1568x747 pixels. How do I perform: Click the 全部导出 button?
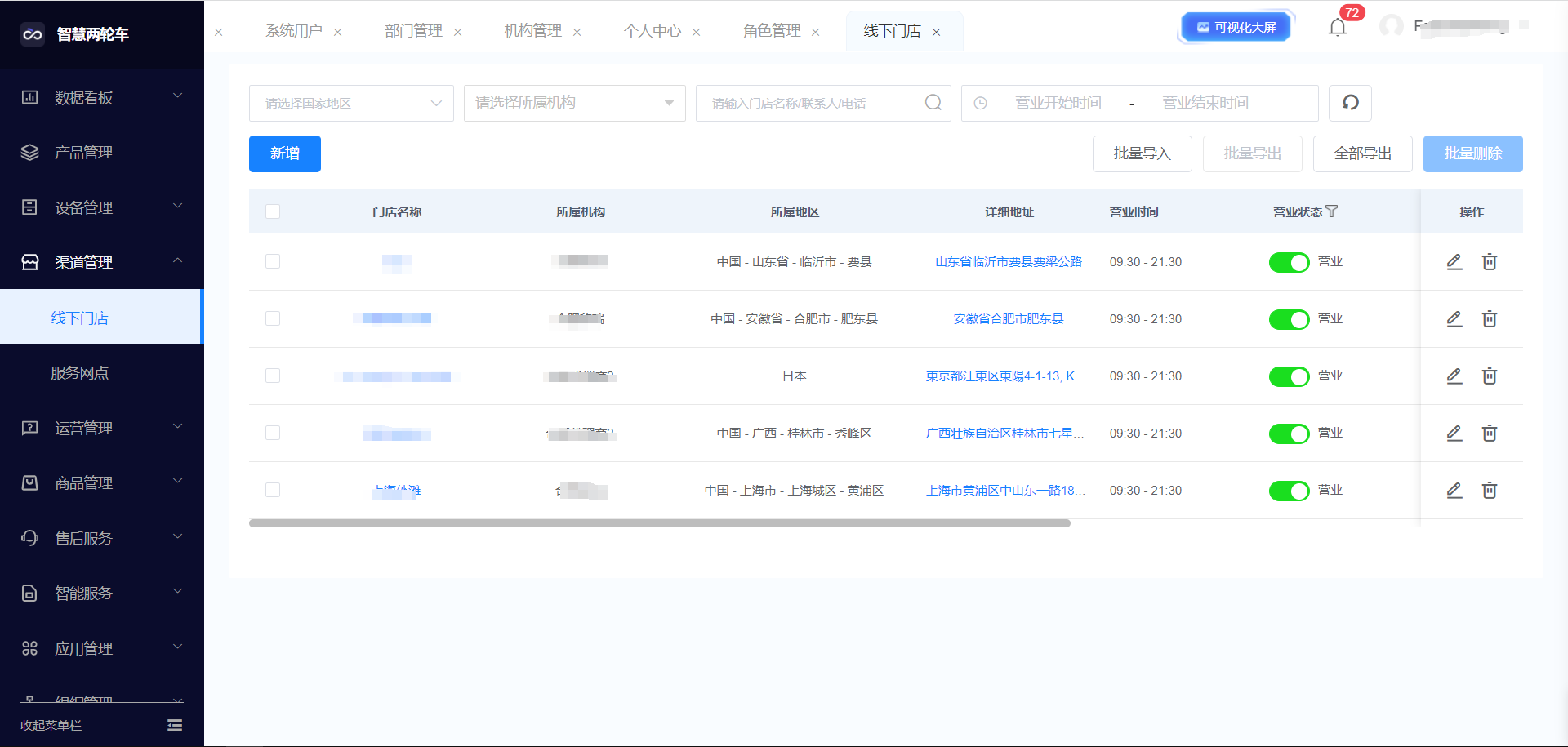tap(1362, 153)
